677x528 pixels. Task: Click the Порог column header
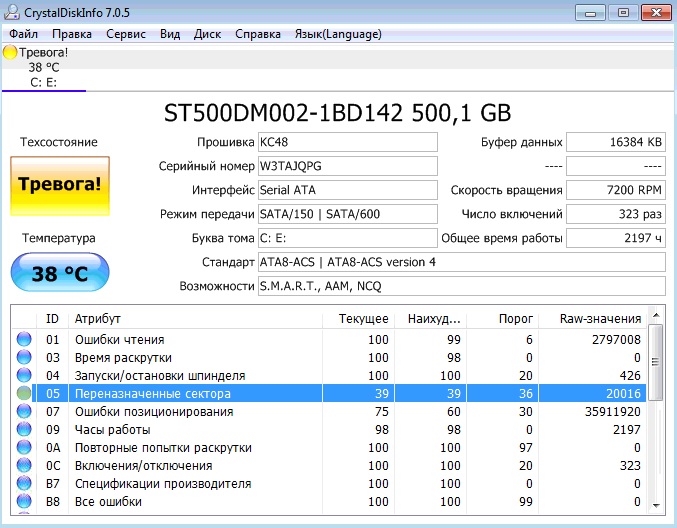pos(503,319)
